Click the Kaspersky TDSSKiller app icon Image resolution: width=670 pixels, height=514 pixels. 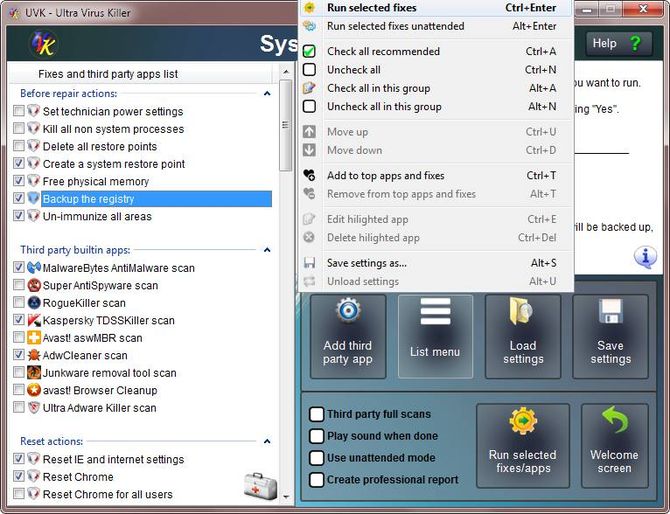click(x=34, y=320)
